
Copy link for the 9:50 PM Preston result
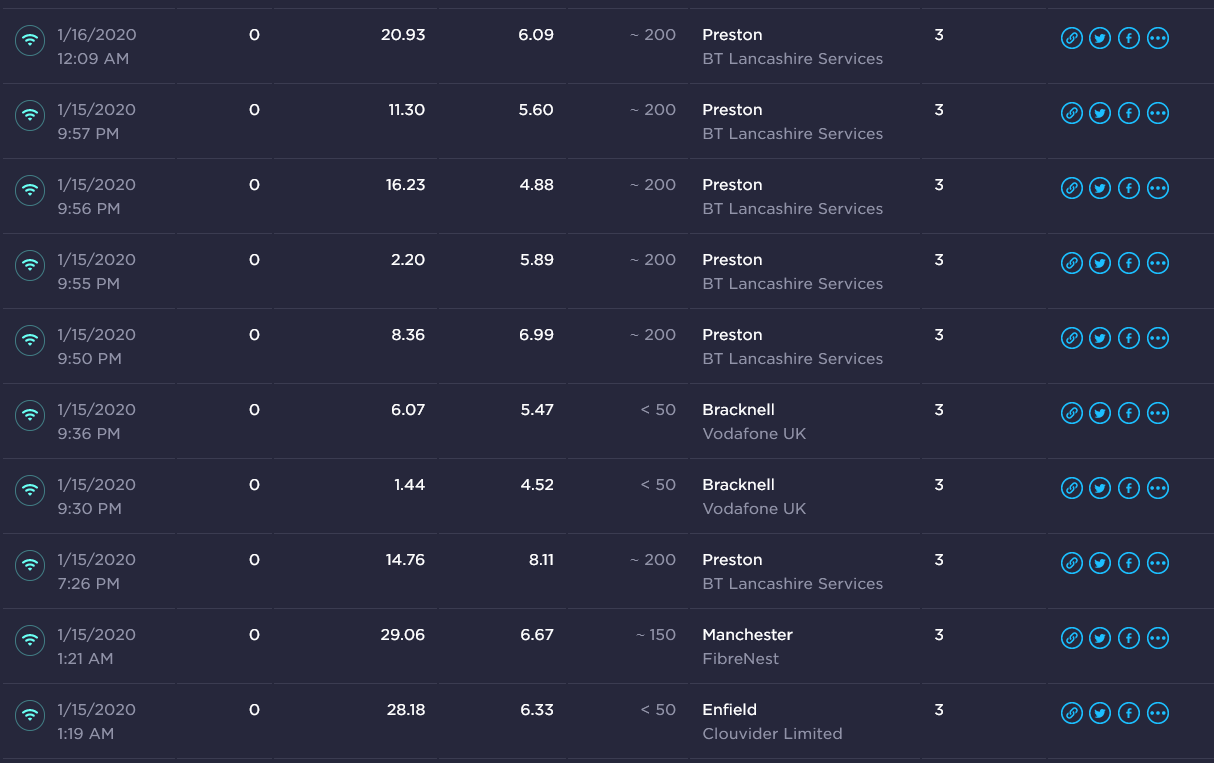click(x=1071, y=339)
